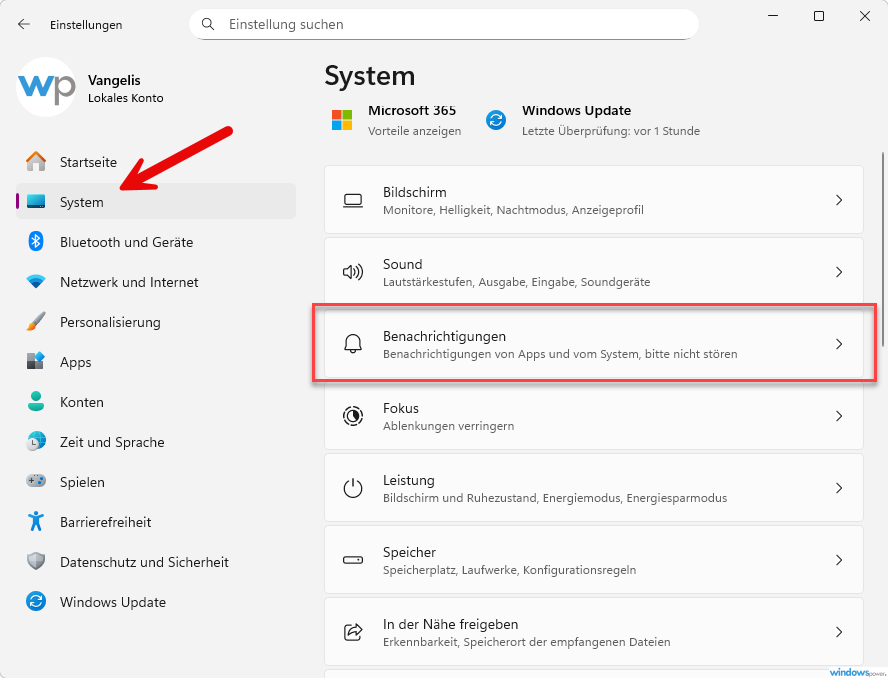Open the Apps icon in the sidebar
888x678 pixels.
pos(36,362)
